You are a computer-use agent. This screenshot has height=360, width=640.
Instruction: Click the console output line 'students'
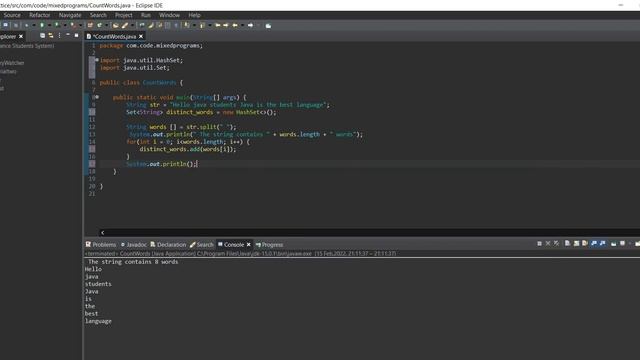[98, 284]
